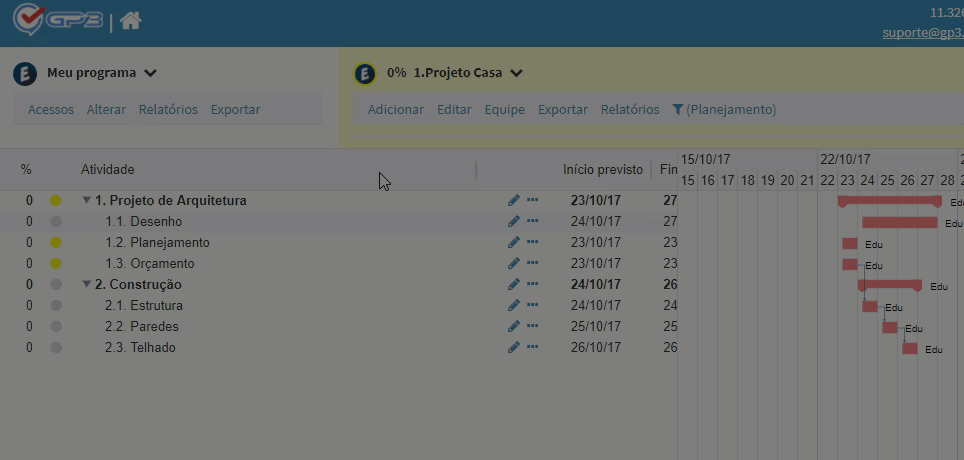The image size is (964, 460).
Task: Click gray status dot of Telhado
Action: pyautogui.click(x=56, y=347)
